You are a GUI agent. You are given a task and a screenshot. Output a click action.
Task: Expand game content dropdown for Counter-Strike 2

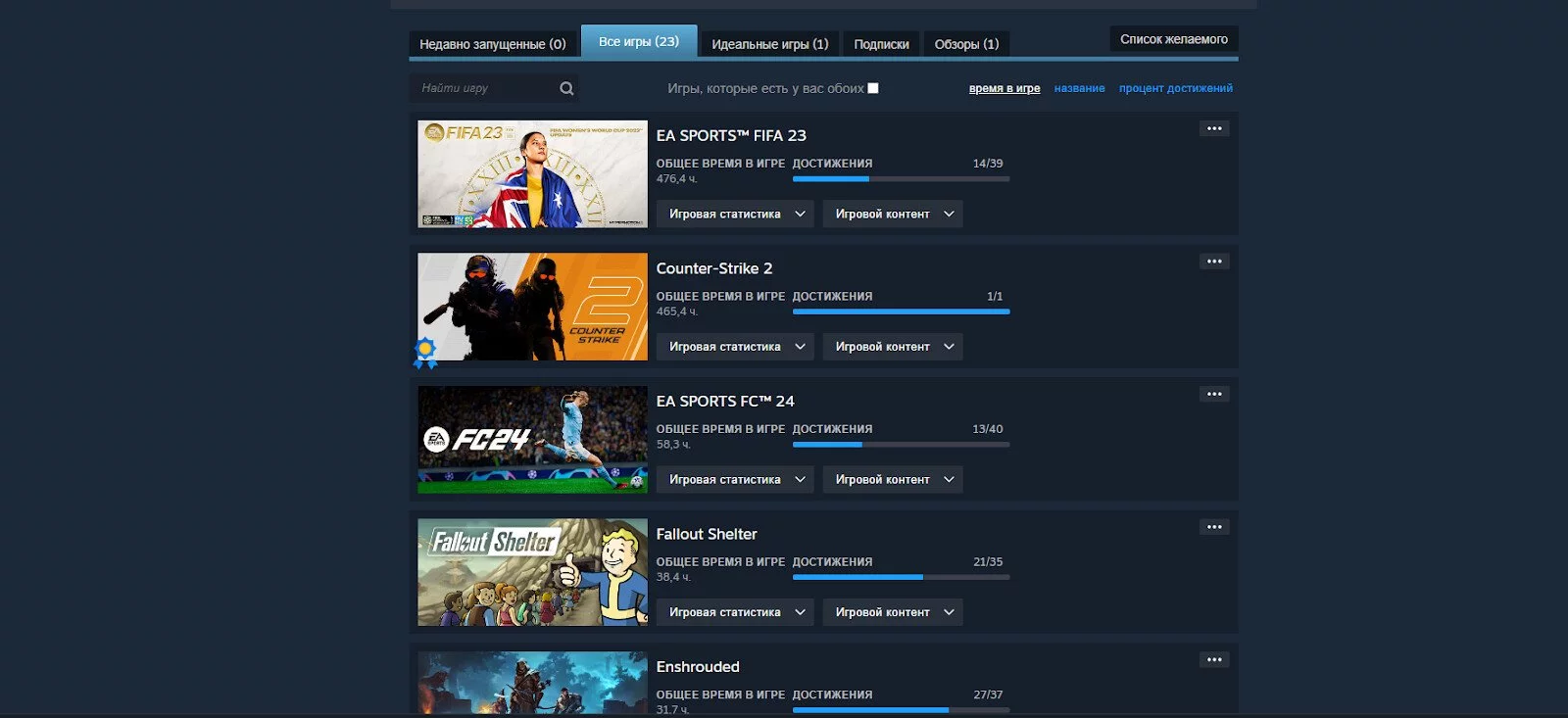(892, 347)
